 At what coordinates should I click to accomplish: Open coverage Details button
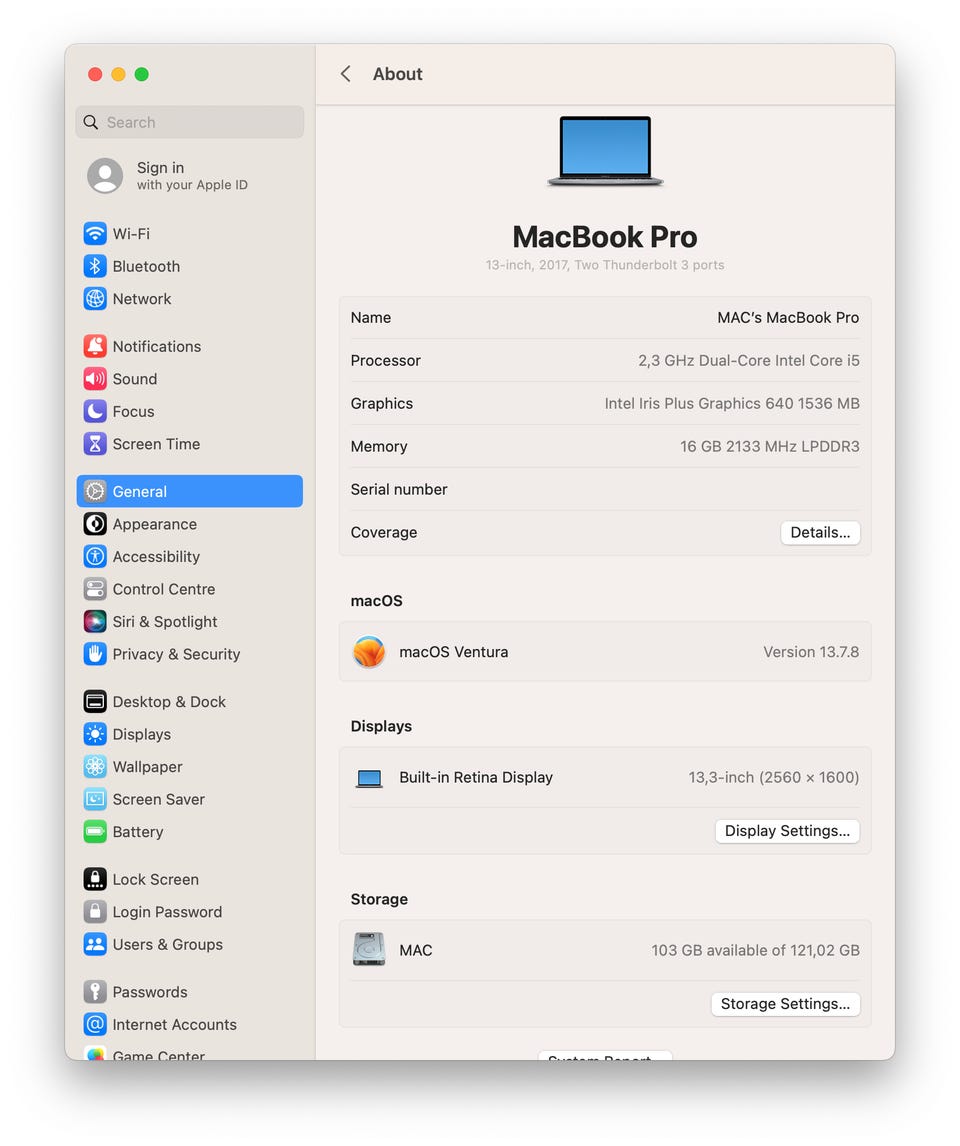pyautogui.click(x=820, y=532)
